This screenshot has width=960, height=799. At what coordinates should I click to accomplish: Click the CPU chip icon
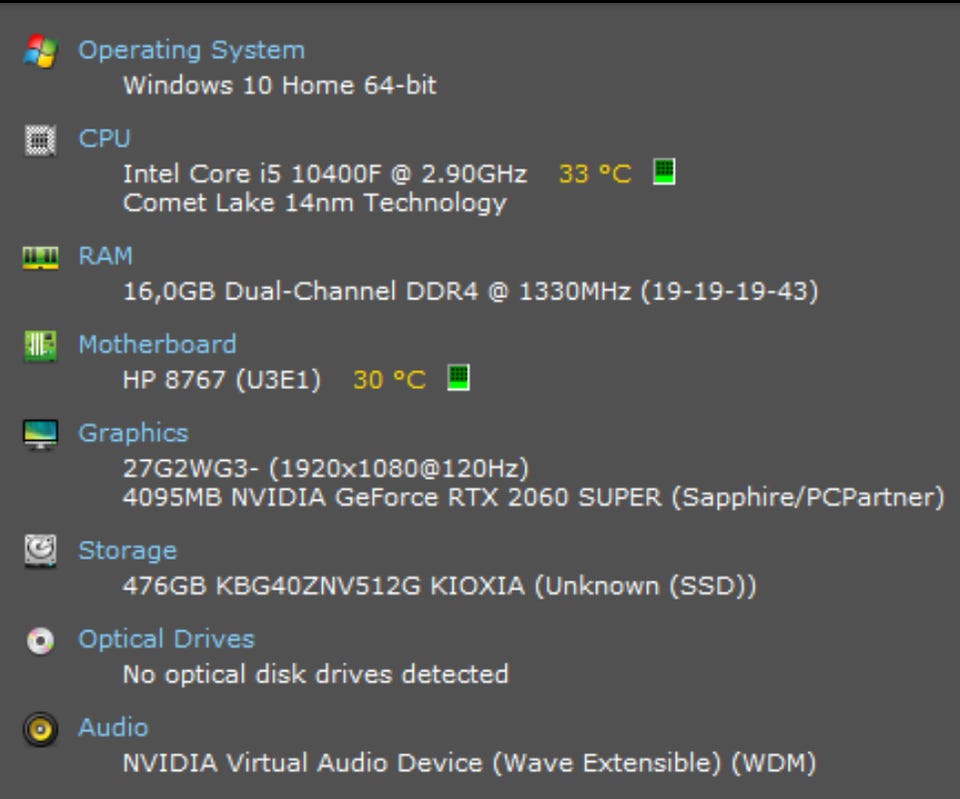pyautogui.click(x=39, y=140)
